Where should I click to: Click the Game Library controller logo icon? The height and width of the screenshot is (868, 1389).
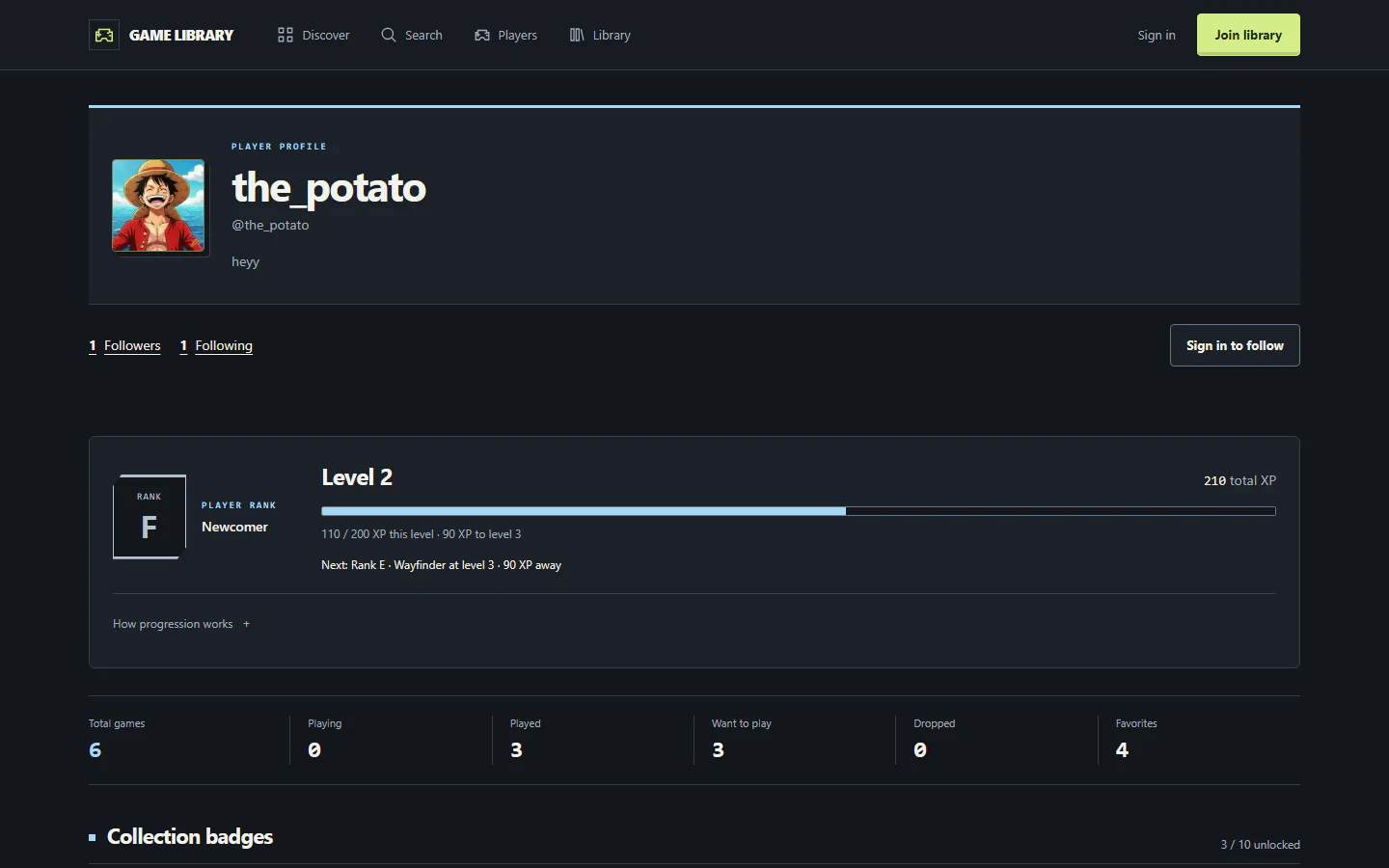point(104,35)
